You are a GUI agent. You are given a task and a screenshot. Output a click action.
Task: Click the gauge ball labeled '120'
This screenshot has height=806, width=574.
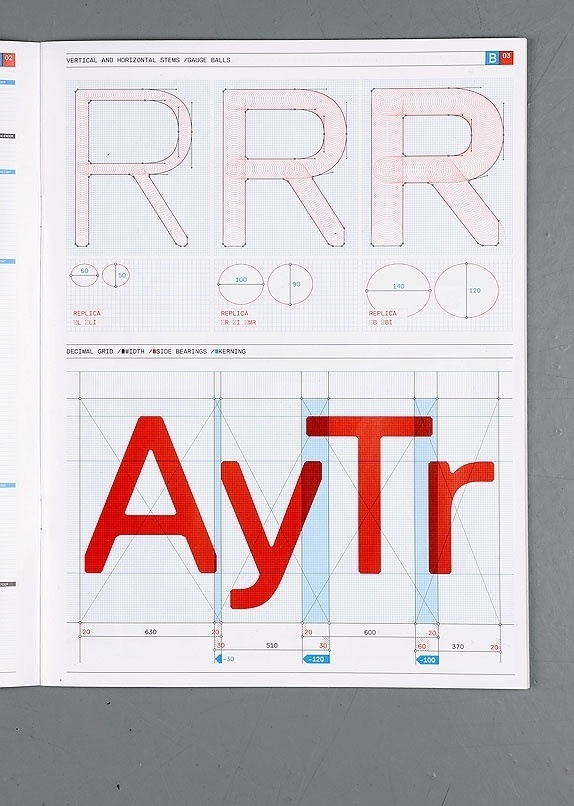click(x=467, y=290)
